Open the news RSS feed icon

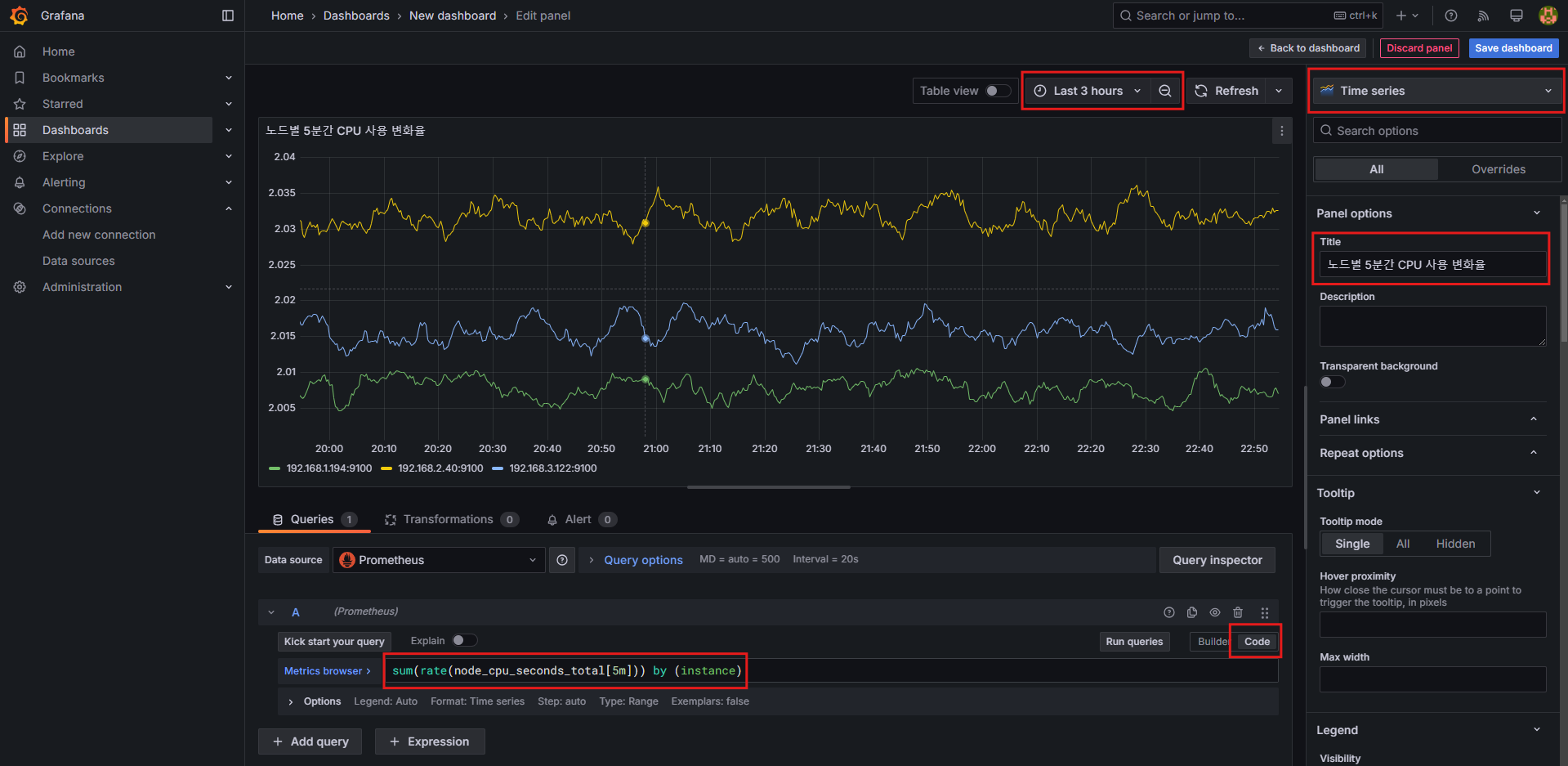click(x=1484, y=16)
